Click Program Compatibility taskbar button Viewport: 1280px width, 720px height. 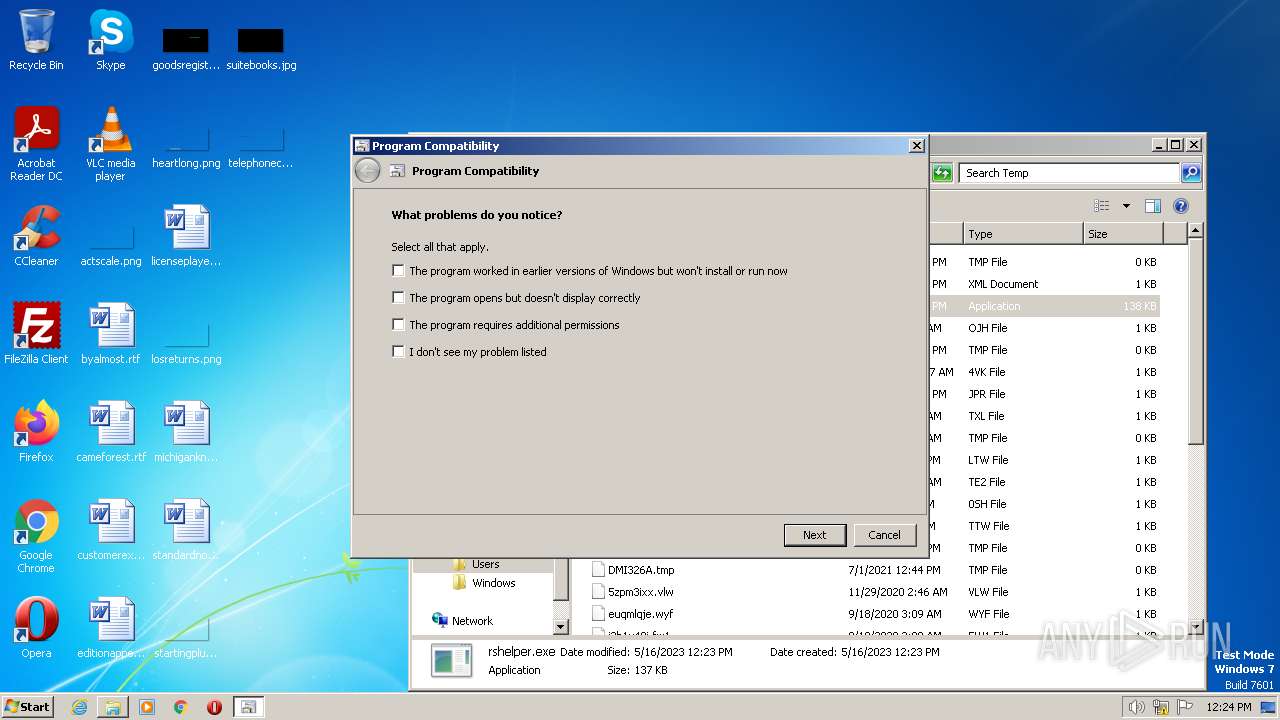point(248,707)
